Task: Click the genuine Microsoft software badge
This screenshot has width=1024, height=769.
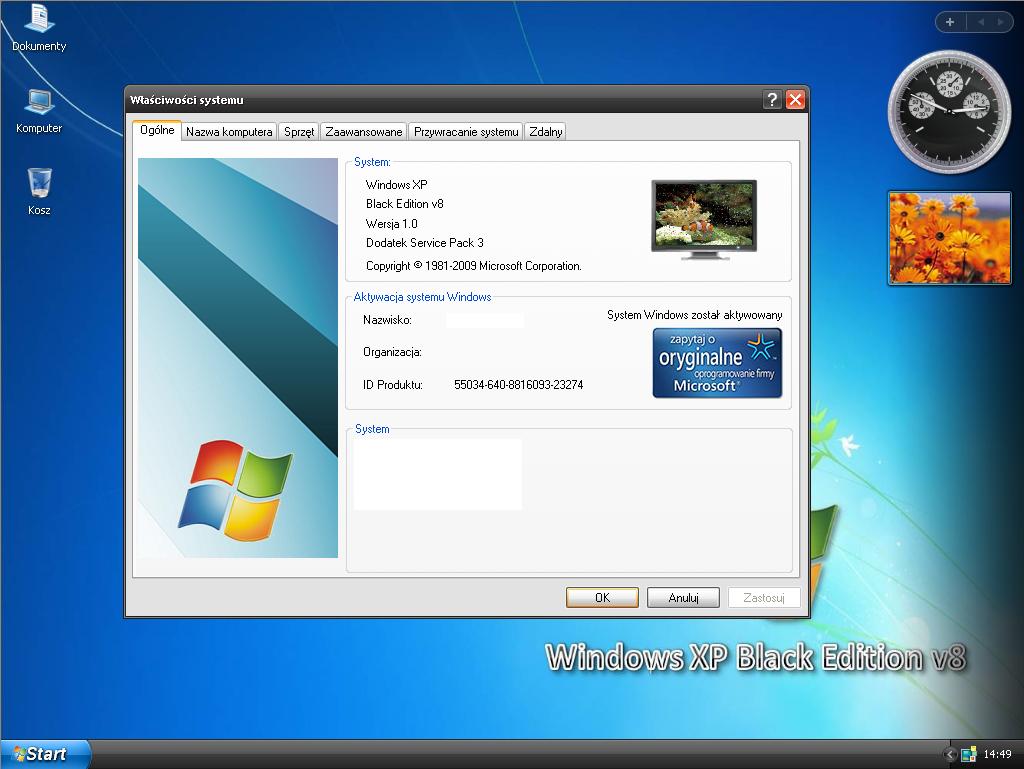Action: click(717, 363)
